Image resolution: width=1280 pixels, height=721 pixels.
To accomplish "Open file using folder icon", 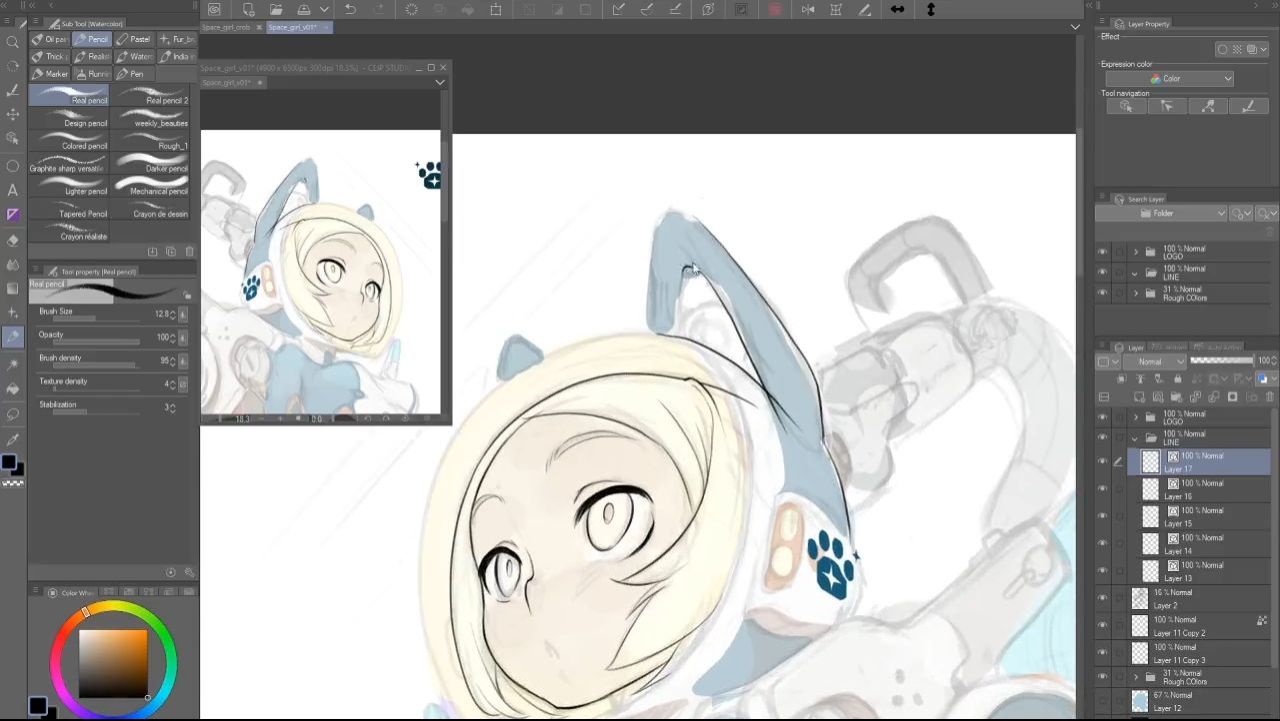I will 276,10.
